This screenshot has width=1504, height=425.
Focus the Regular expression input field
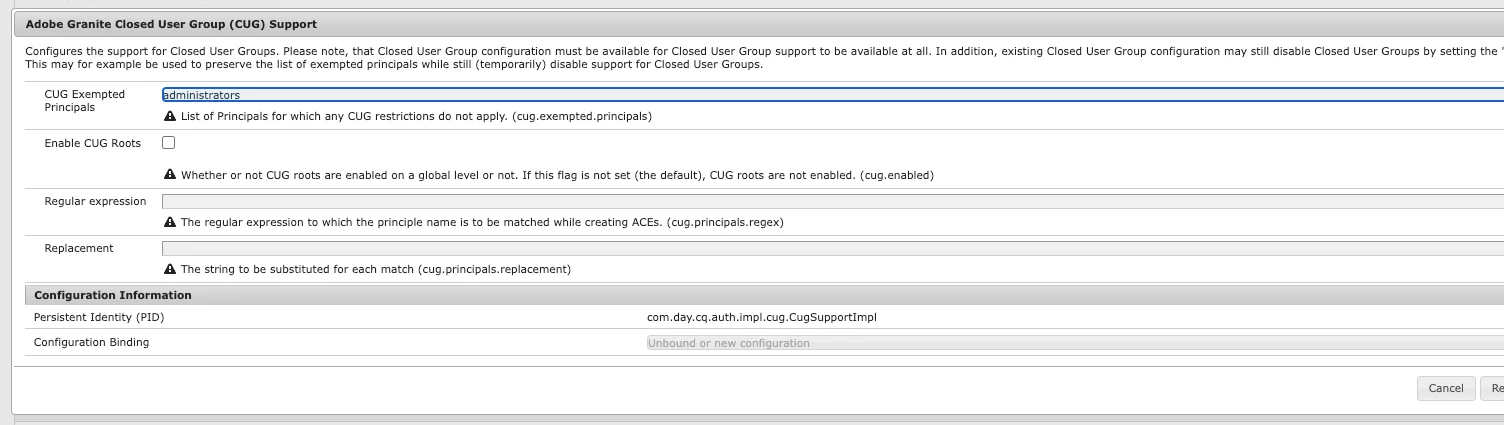point(833,201)
